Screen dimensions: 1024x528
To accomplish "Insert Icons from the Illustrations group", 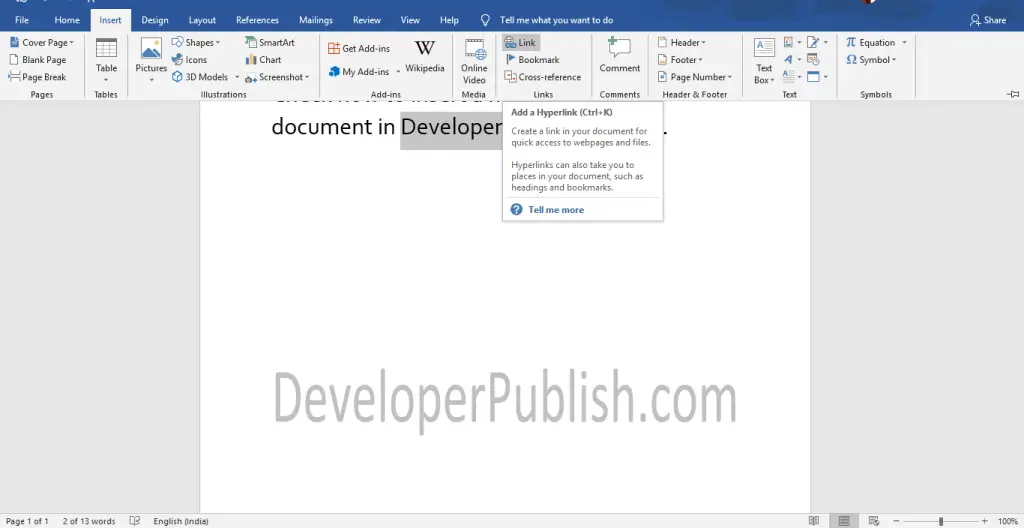I will coord(189,59).
